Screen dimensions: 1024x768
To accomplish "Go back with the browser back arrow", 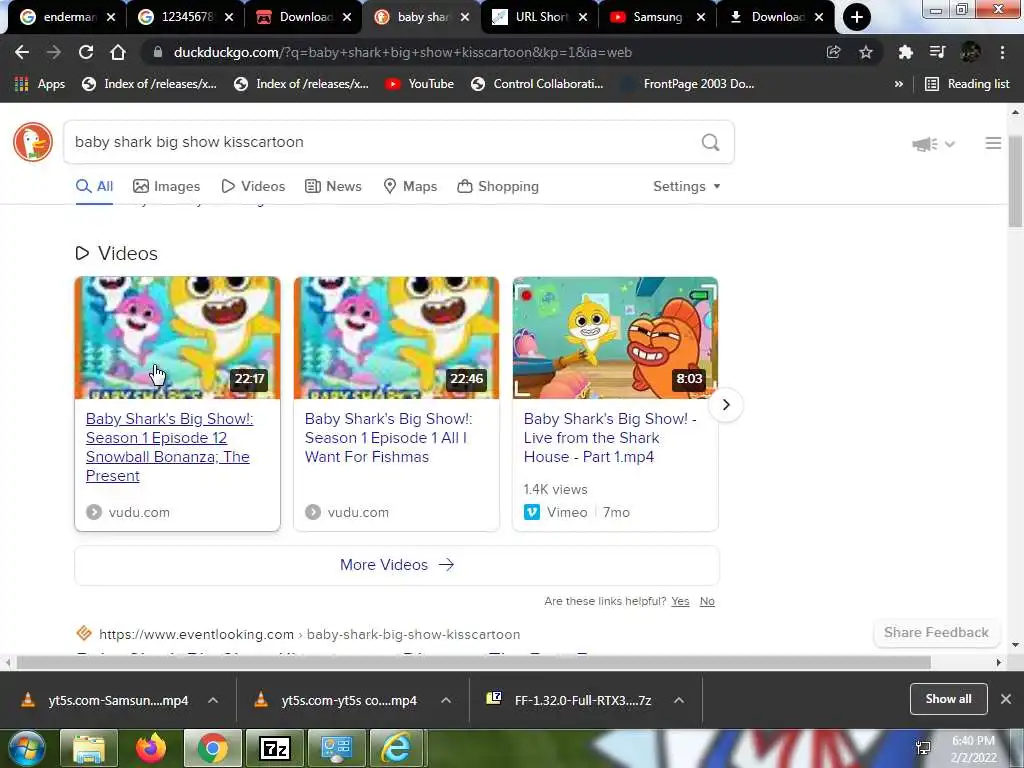I will [22, 52].
